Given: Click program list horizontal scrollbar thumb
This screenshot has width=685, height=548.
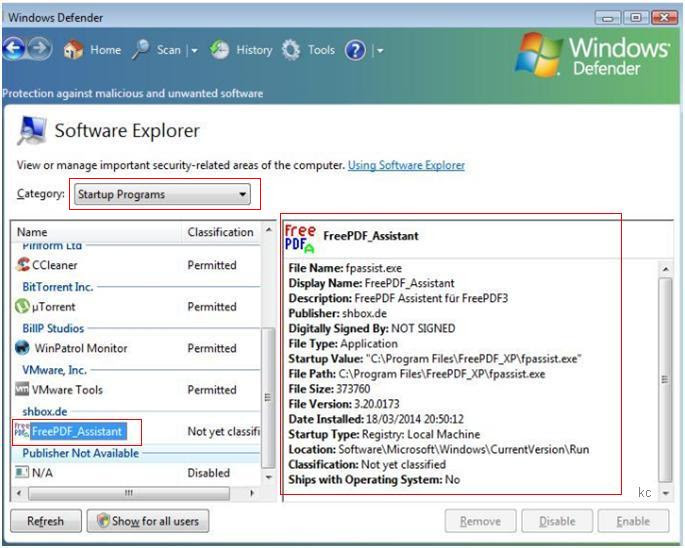Looking at the screenshot, I should (x=129, y=493).
